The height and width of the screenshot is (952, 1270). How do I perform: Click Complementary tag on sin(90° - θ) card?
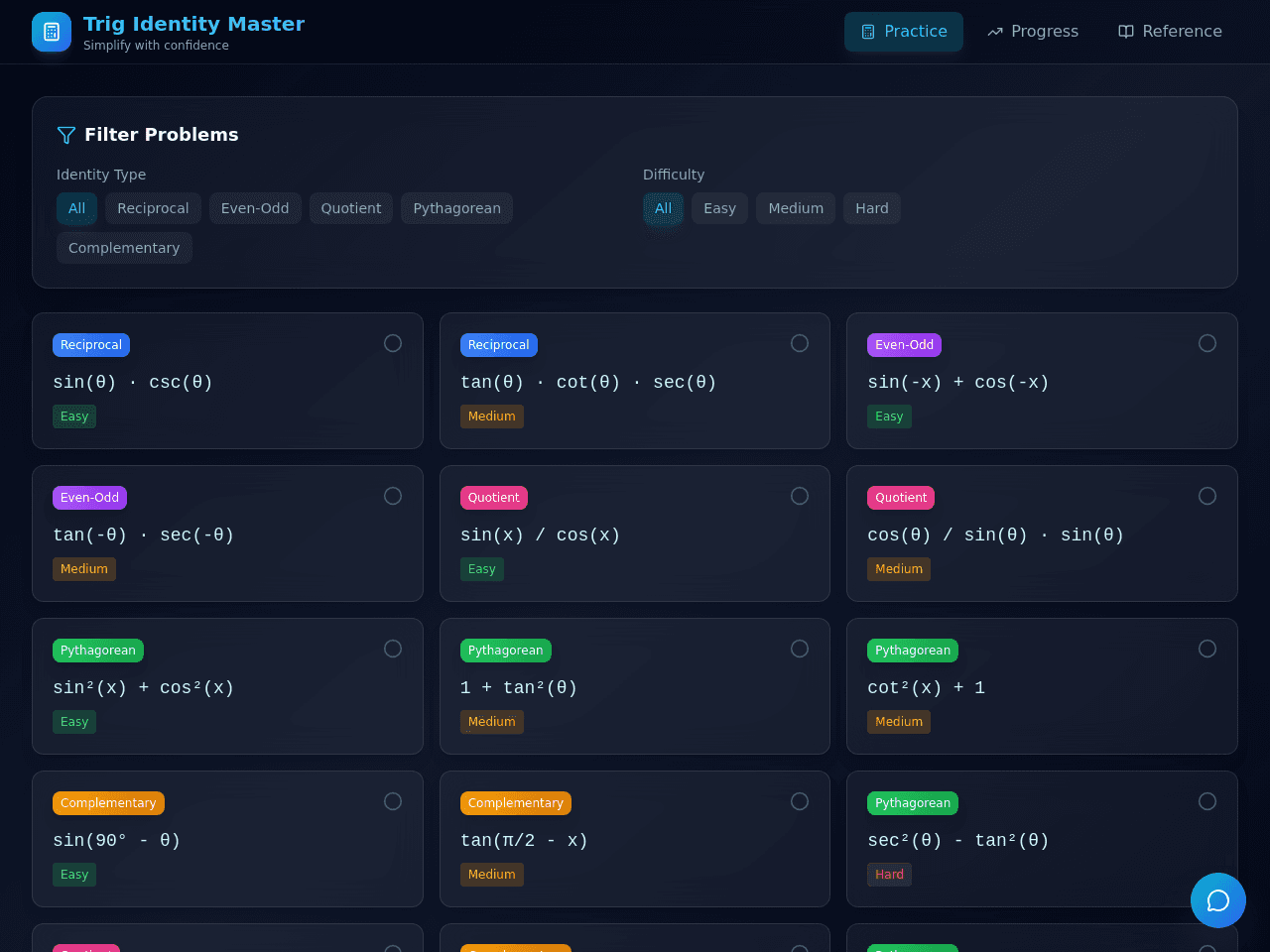pyautogui.click(x=108, y=803)
